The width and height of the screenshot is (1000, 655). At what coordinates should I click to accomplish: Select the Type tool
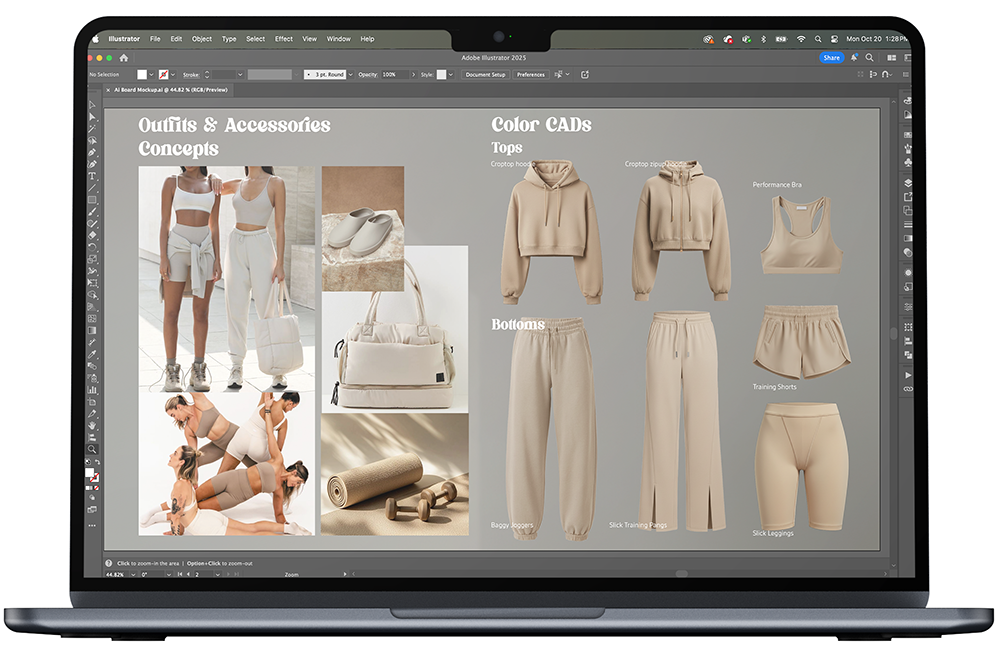pos(92,175)
